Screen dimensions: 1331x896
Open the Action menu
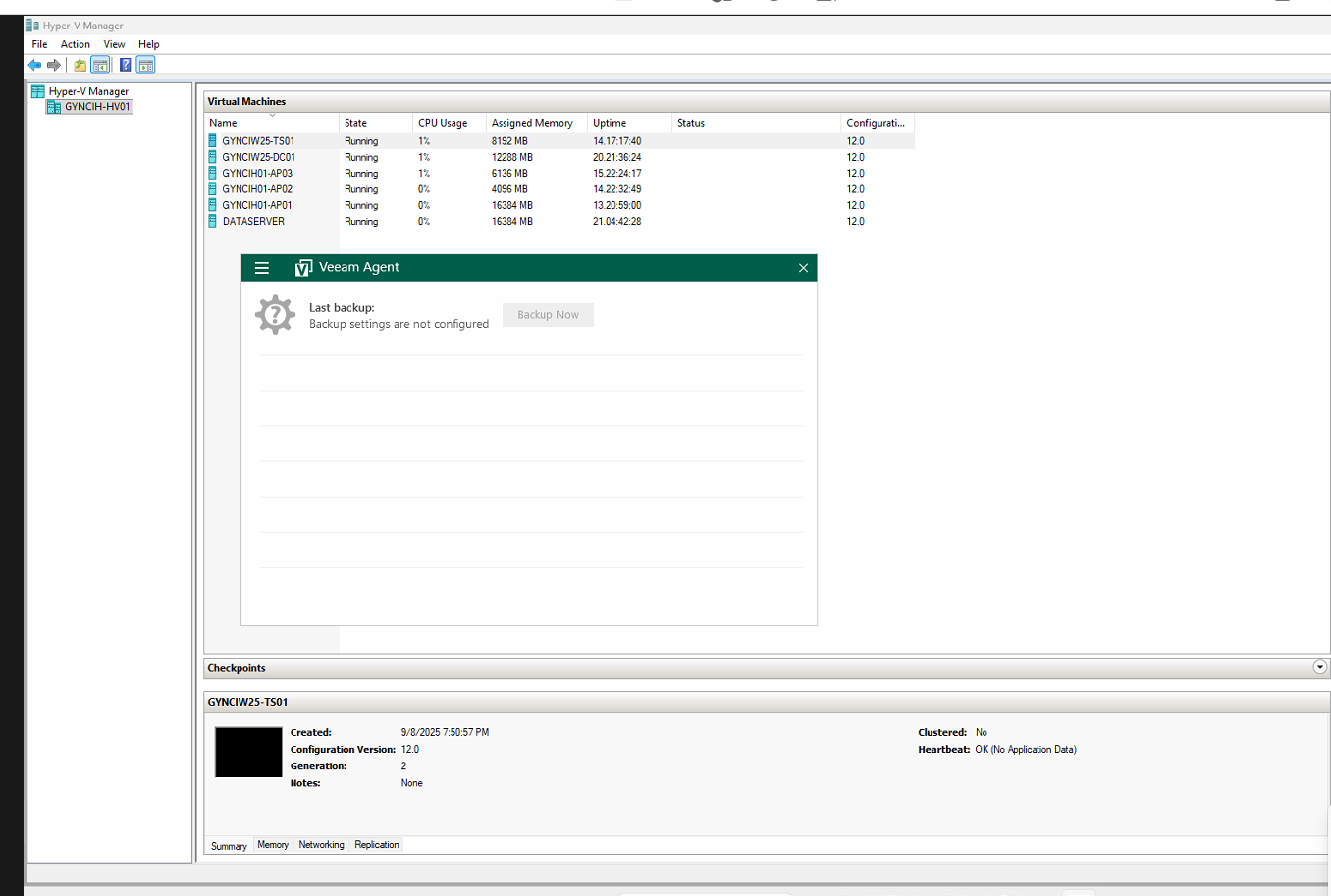[76, 44]
